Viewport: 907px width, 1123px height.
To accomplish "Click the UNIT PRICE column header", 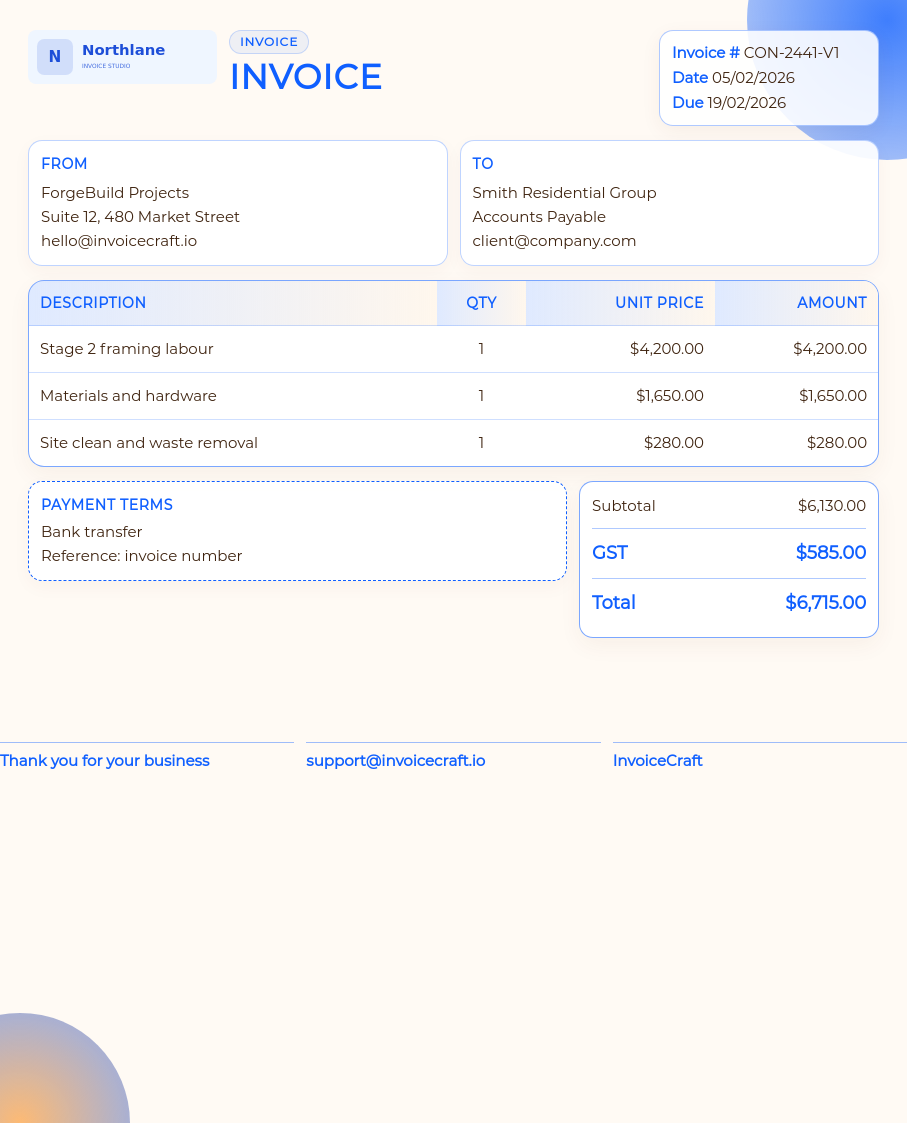I will [x=659, y=302].
